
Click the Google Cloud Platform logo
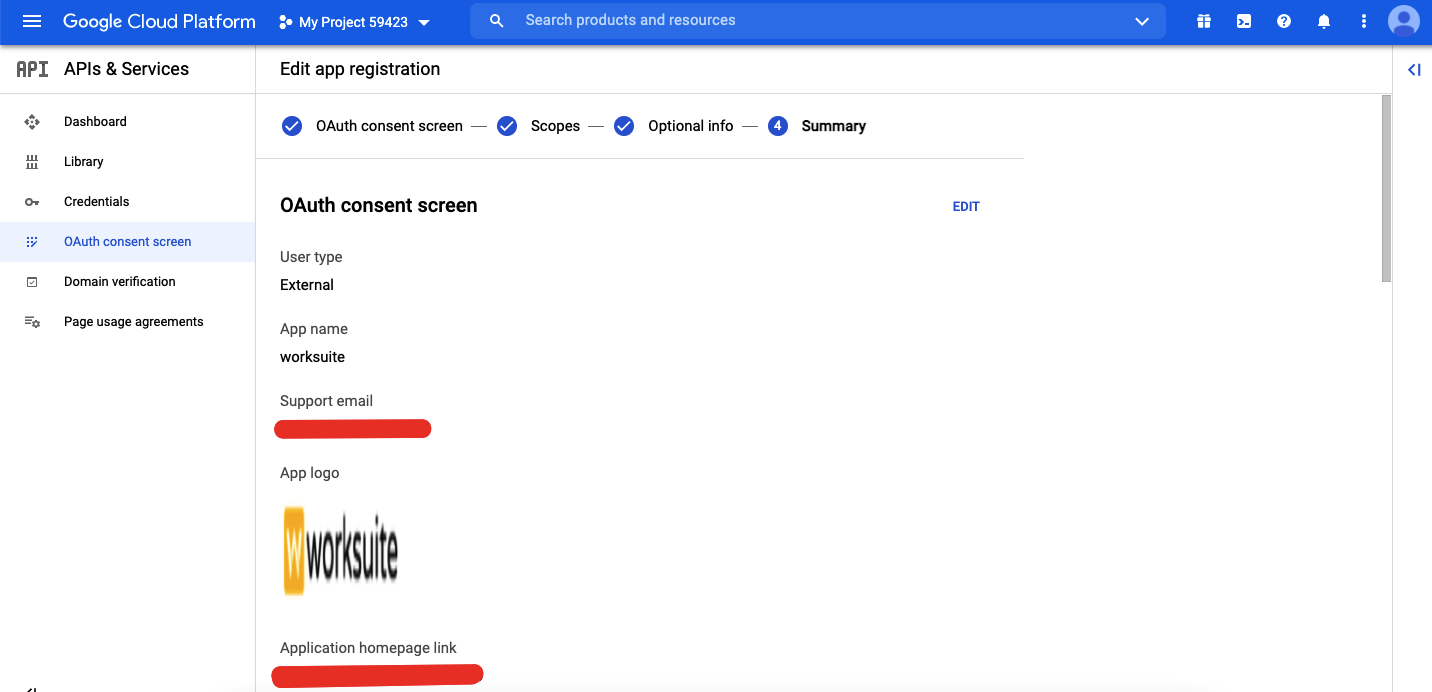pyautogui.click(x=159, y=21)
